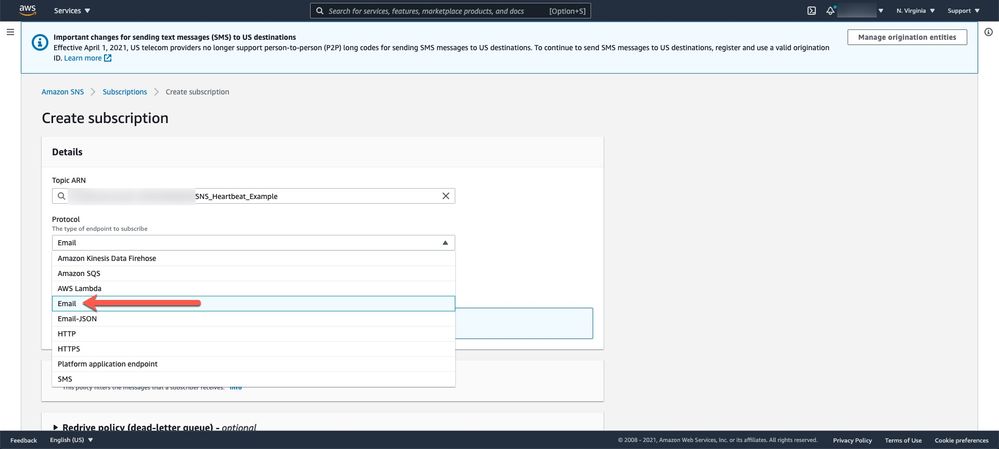
Task: Choose the Email protocol option
Action: (x=254, y=304)
